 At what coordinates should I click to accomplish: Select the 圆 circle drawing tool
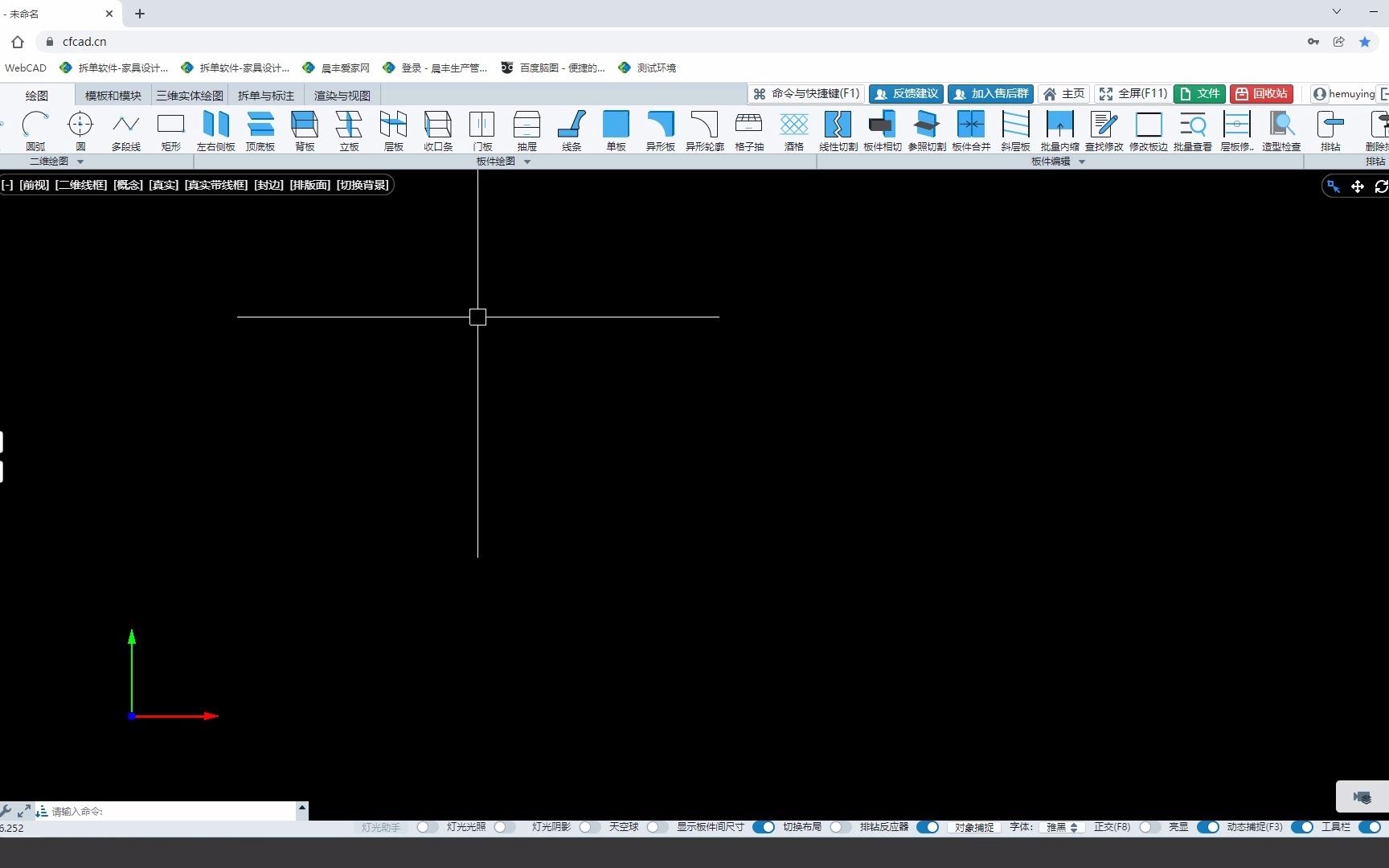[x=80, y=130]
